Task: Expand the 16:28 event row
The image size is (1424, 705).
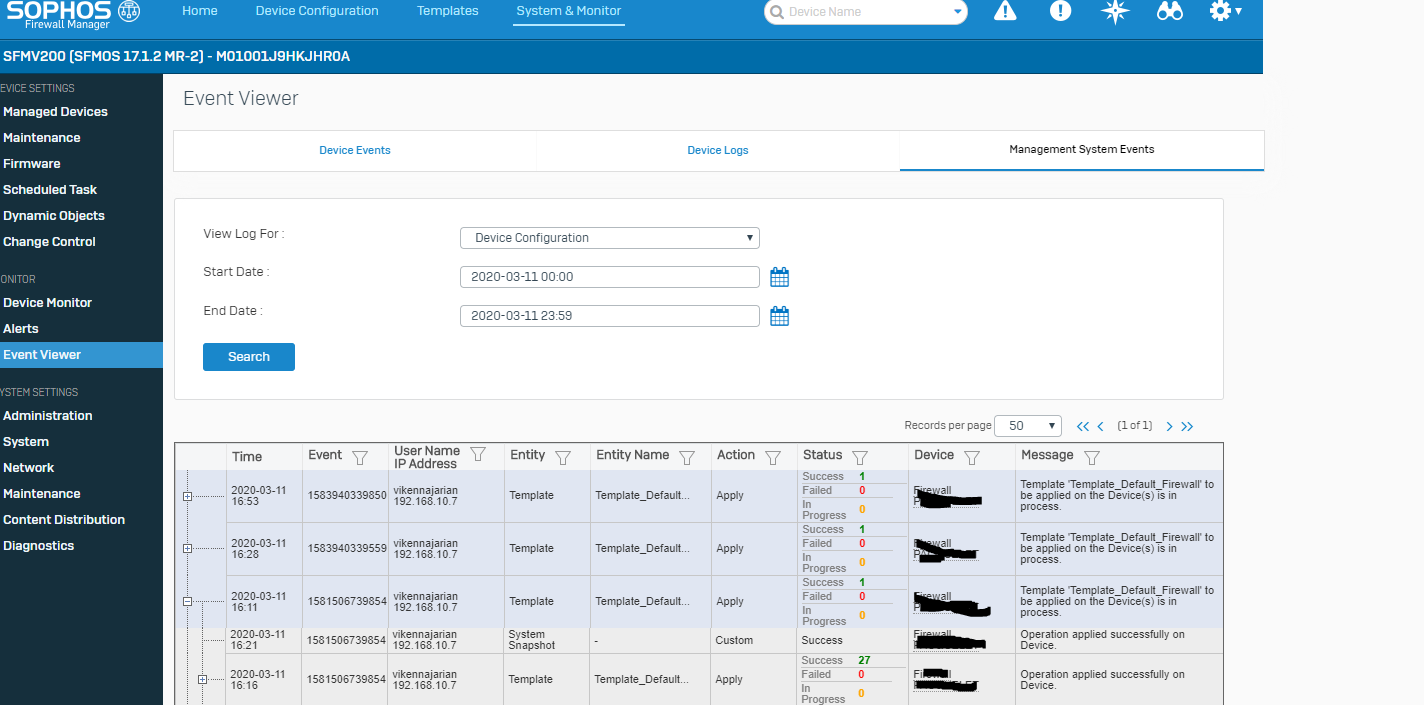Action: (x=187, y=549)
